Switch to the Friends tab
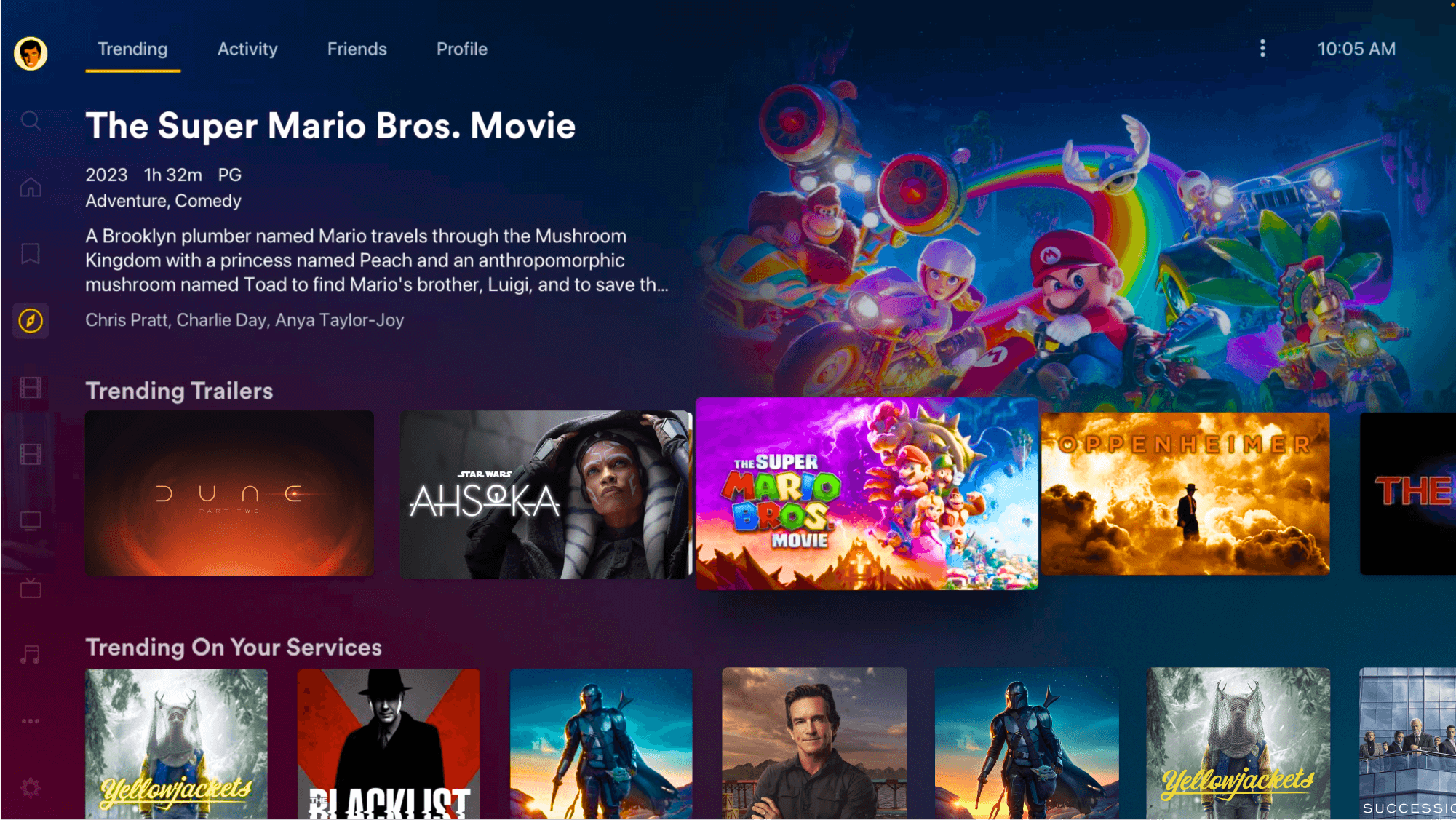This screenshot has width=1456, height=820. coord(357,49)
